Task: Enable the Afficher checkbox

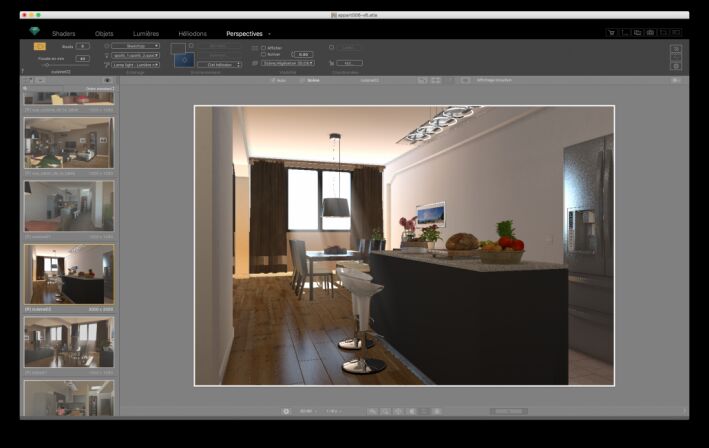Action: click(x=264, y=48)
